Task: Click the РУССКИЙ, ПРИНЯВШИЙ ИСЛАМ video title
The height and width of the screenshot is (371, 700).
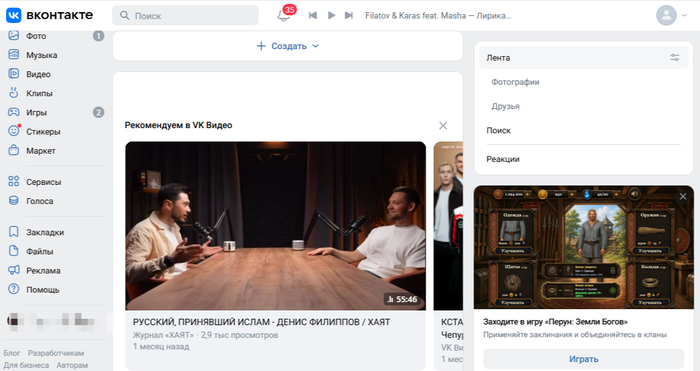Action: [x=261, y=322]
